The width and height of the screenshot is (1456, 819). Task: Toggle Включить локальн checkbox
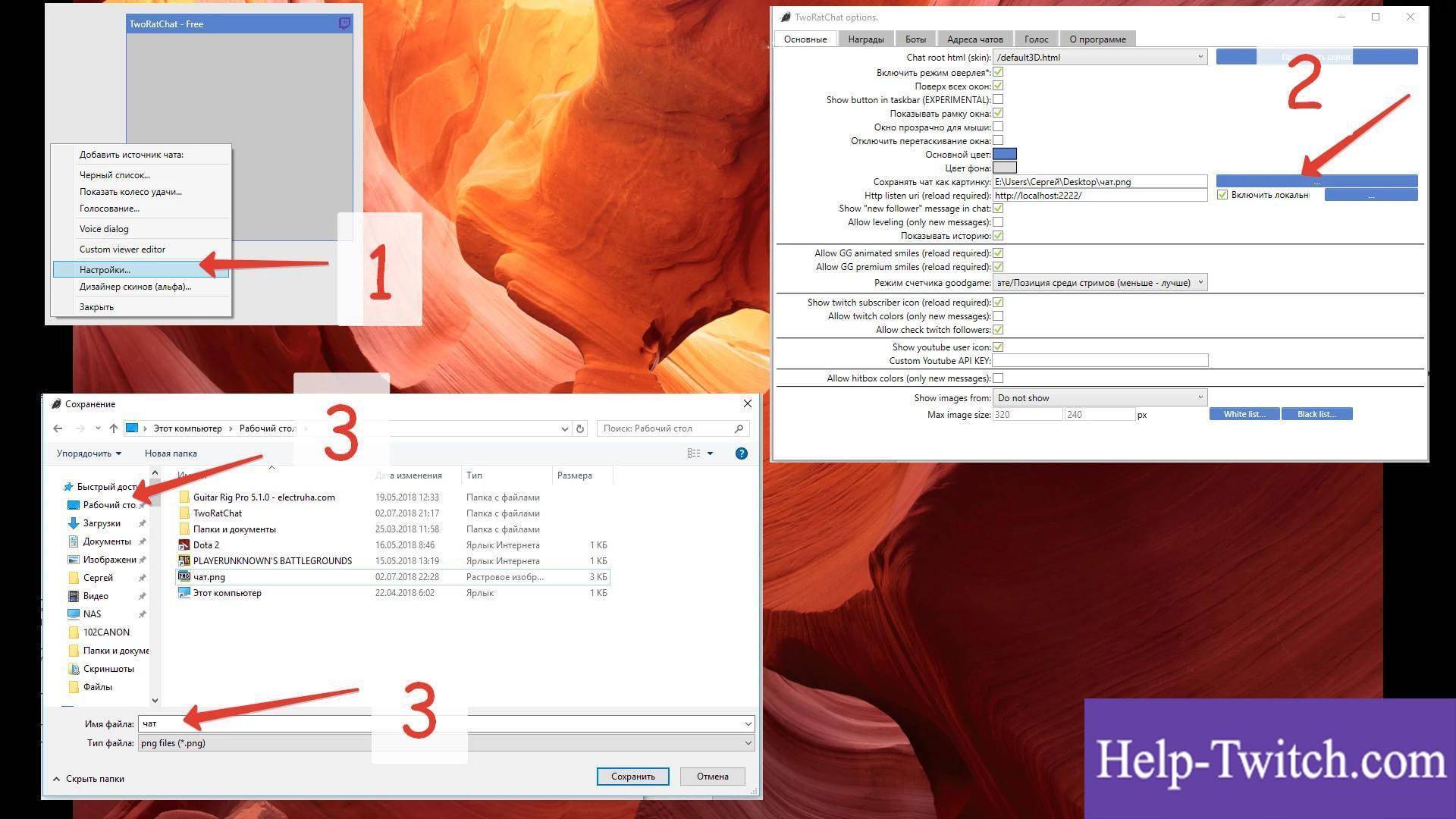tap(1222, 195)
